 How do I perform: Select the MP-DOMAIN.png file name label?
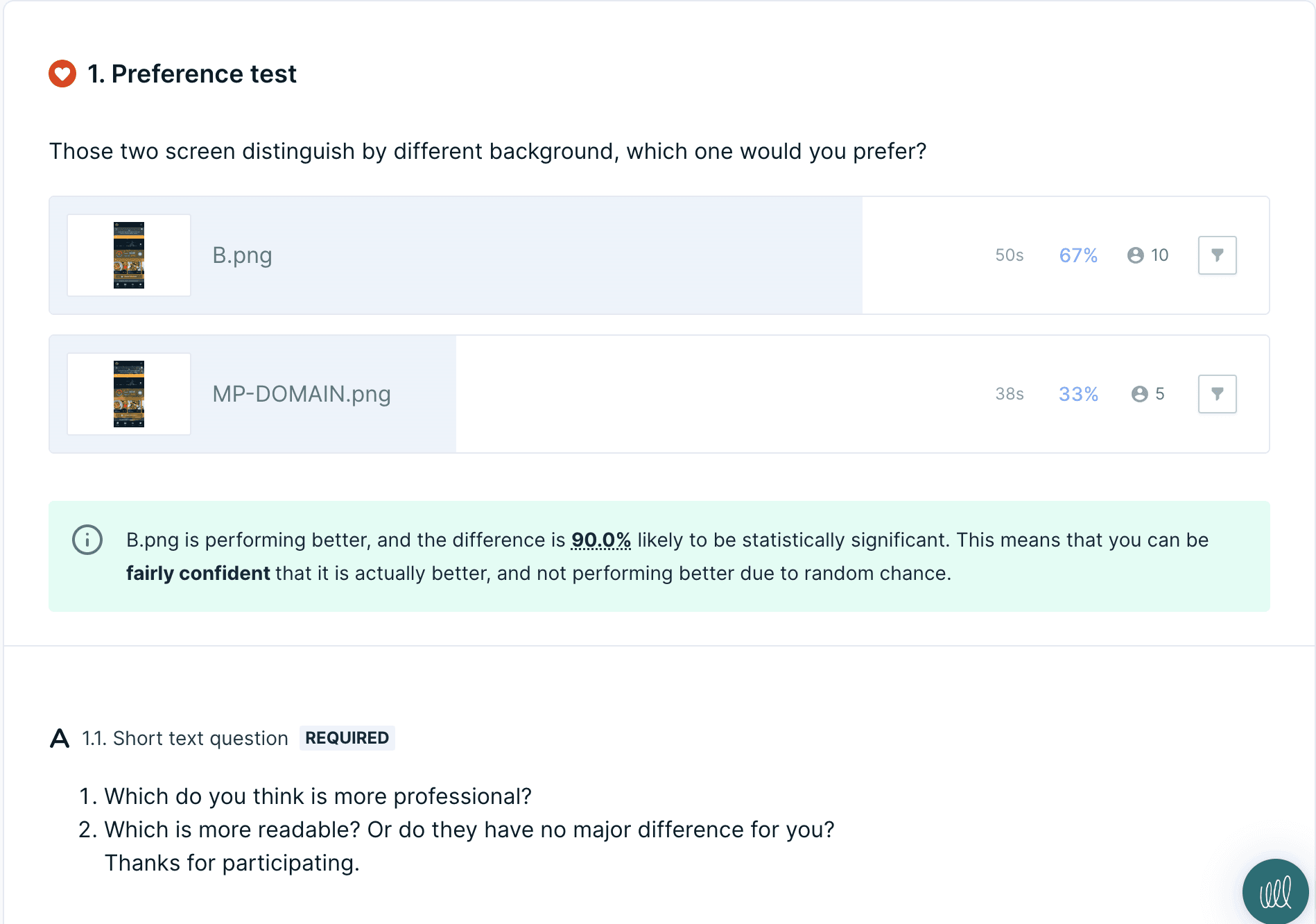pos(302,394)
